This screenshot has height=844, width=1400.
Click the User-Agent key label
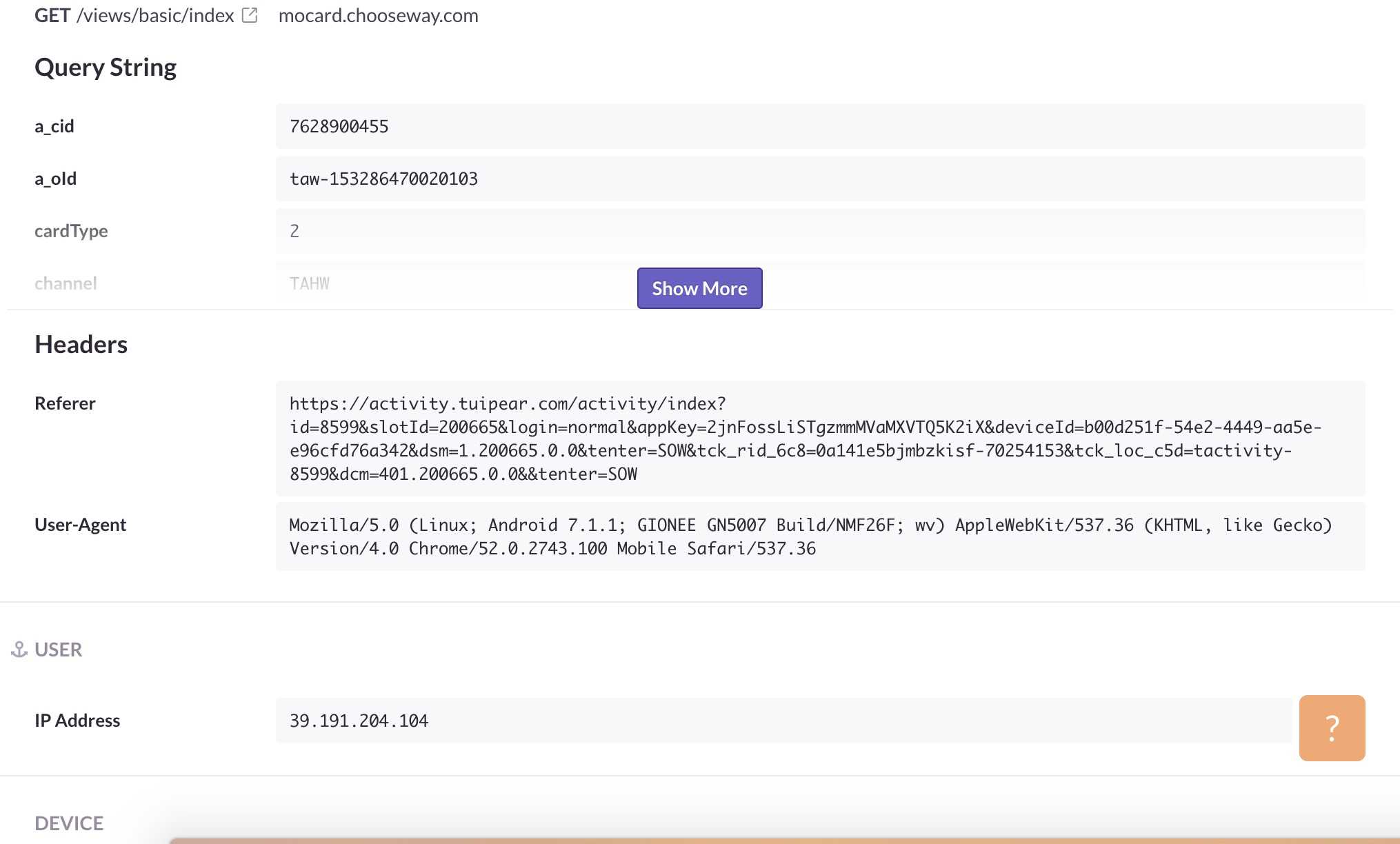[80, 525]
